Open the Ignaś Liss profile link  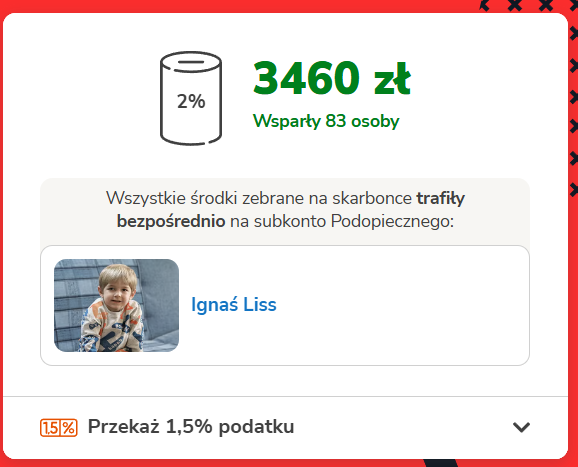(234, 305)
